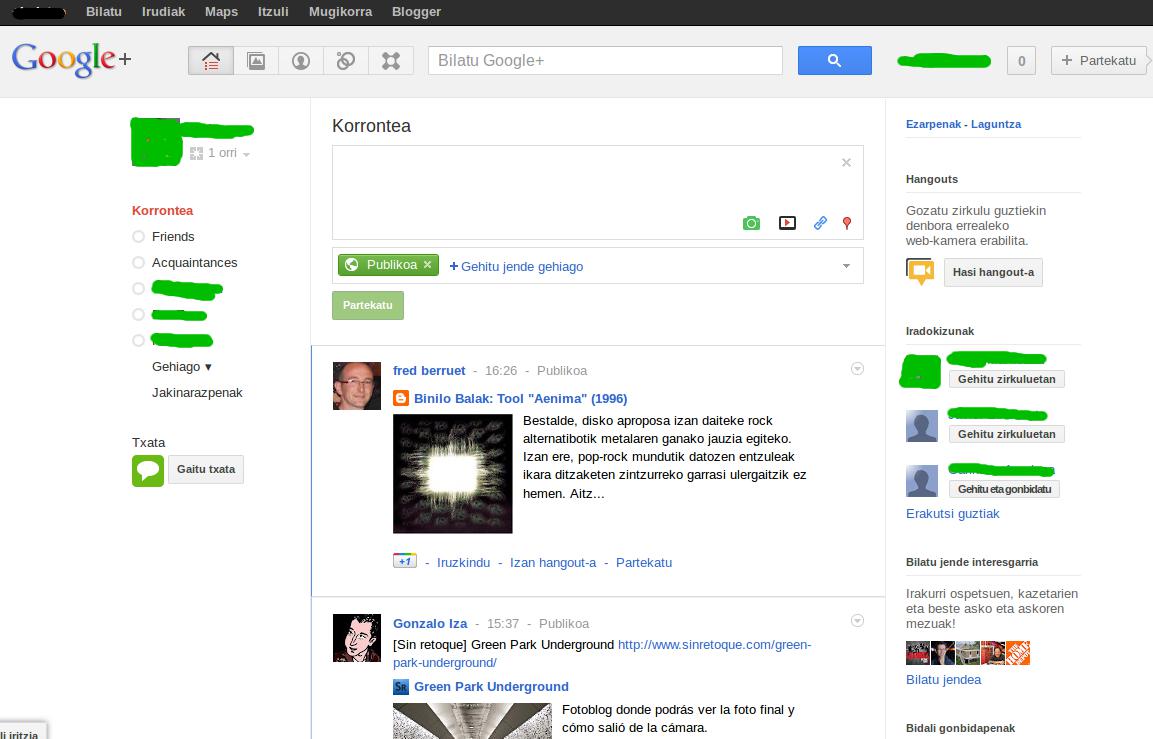Open the Photos icon in toolbar

256,61
